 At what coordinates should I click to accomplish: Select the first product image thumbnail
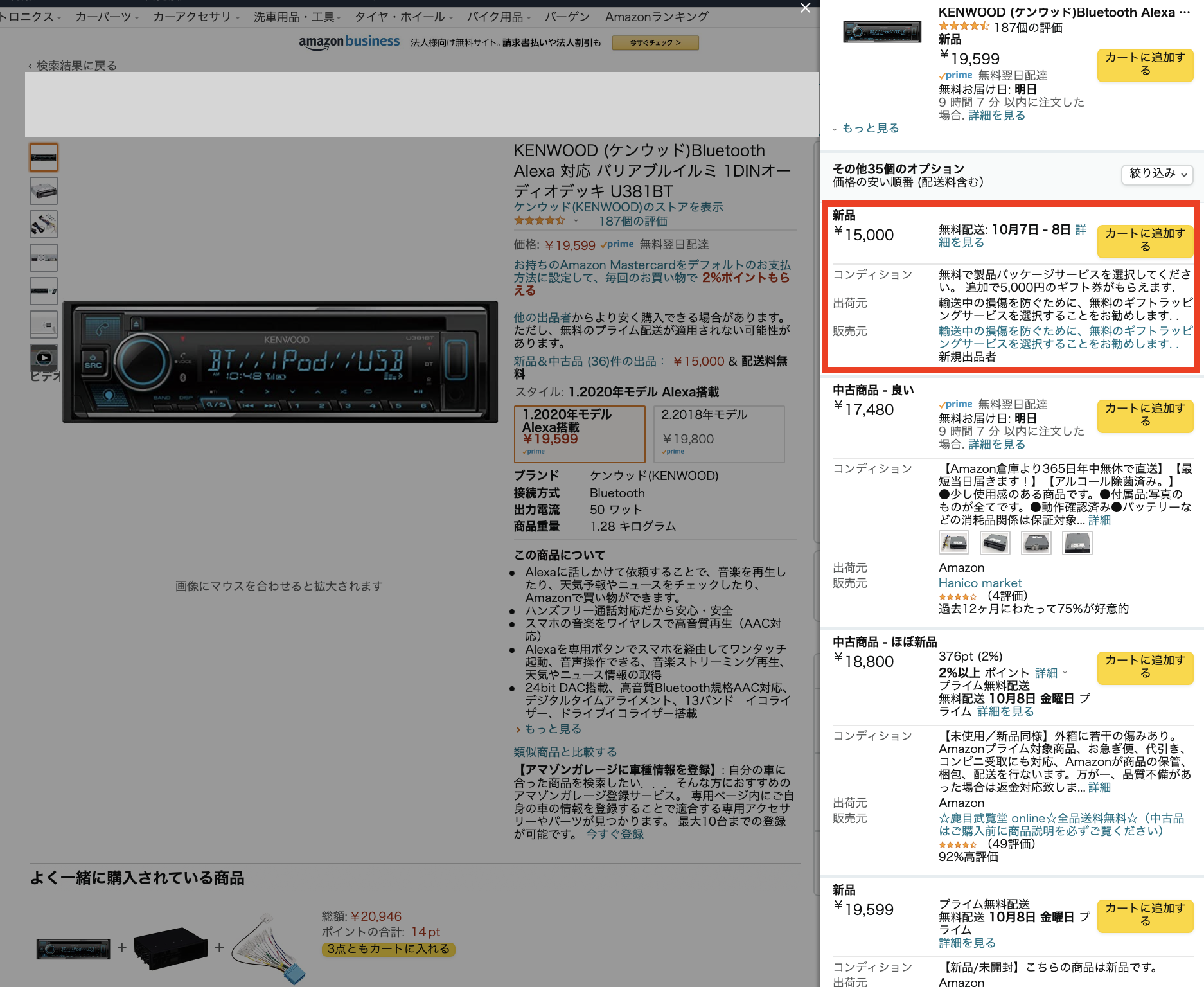tap(44, 157)
